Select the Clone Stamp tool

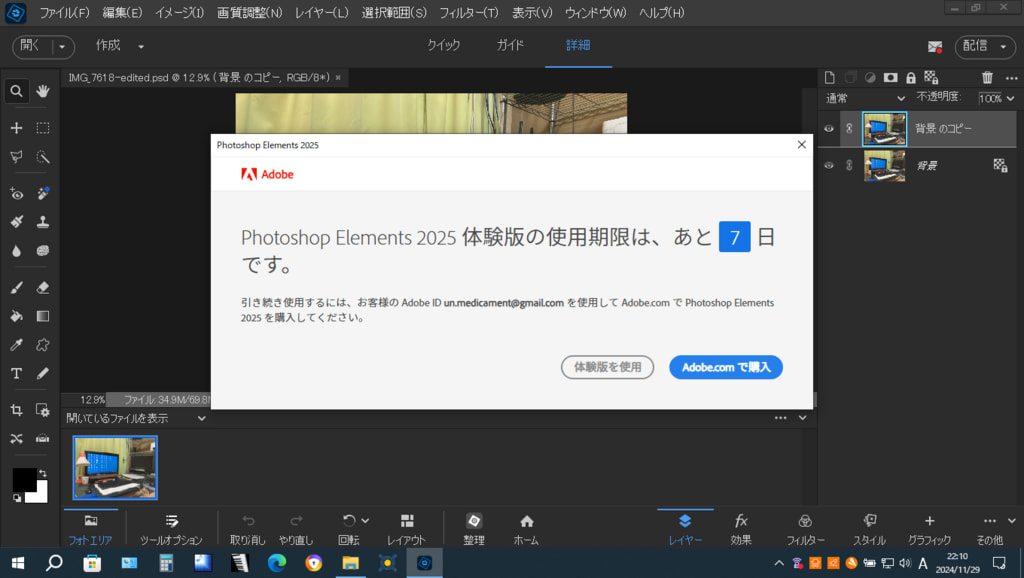(x=43, y=222)
